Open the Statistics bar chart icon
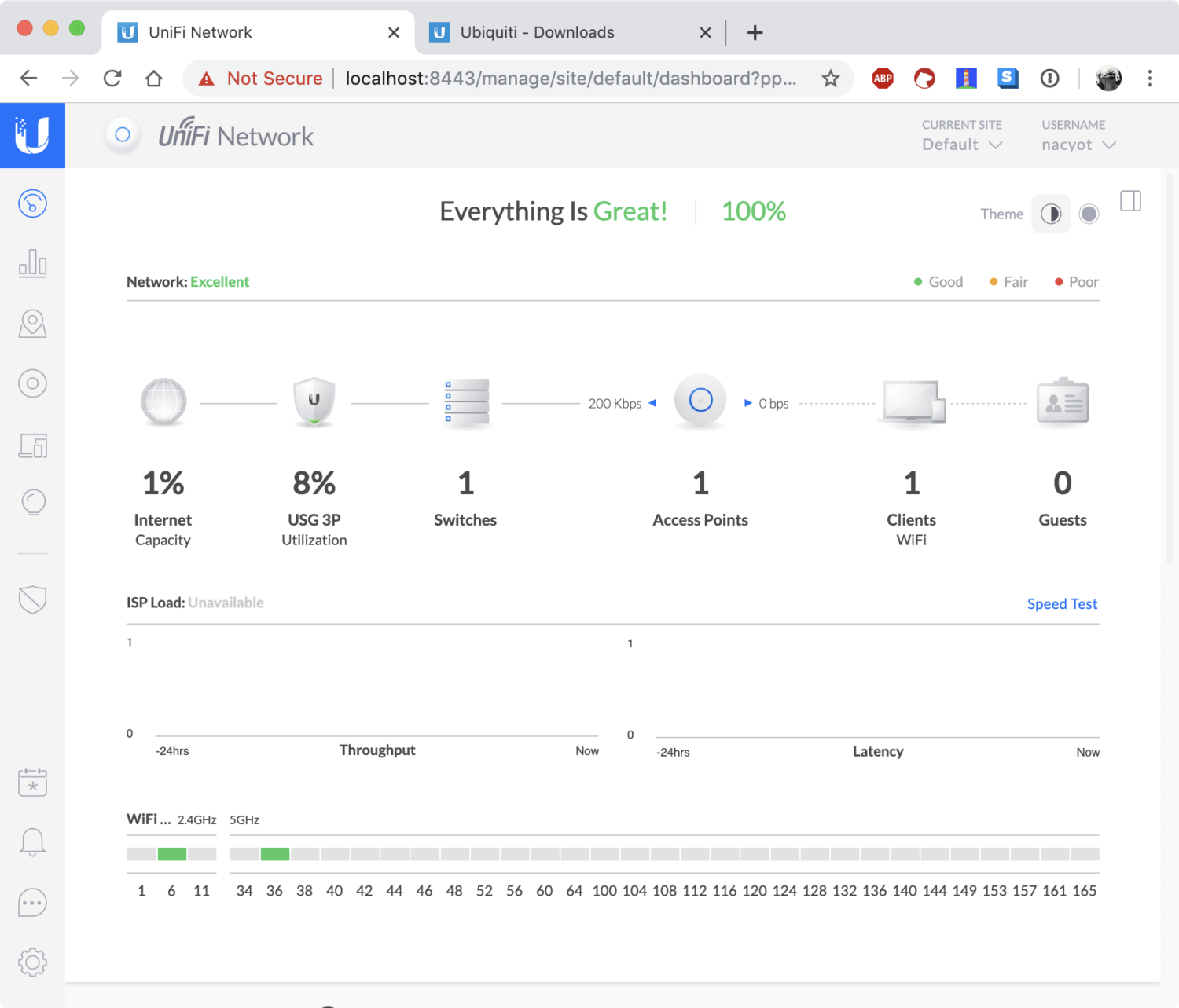The width and height of the screenshot is (1179, 1008). 32,262
